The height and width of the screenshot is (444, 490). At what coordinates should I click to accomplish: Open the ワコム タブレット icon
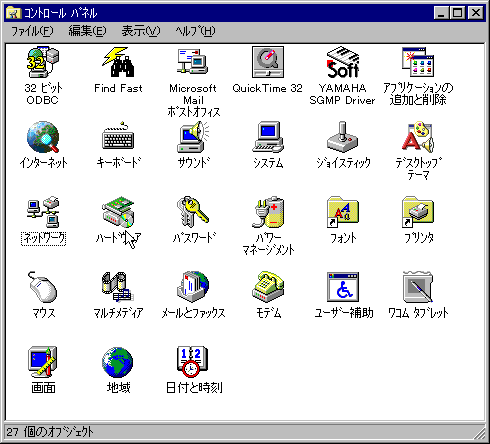tap(418, 287)
